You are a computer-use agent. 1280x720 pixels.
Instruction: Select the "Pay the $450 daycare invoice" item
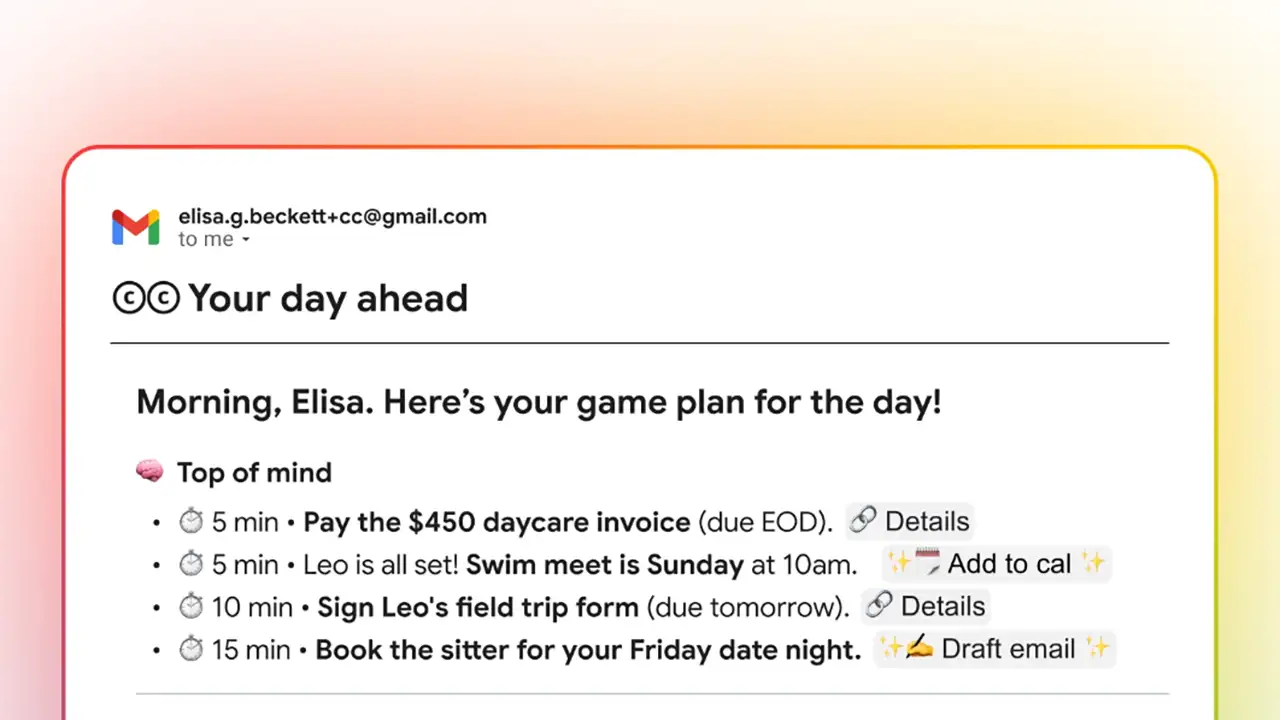[497, 522]
